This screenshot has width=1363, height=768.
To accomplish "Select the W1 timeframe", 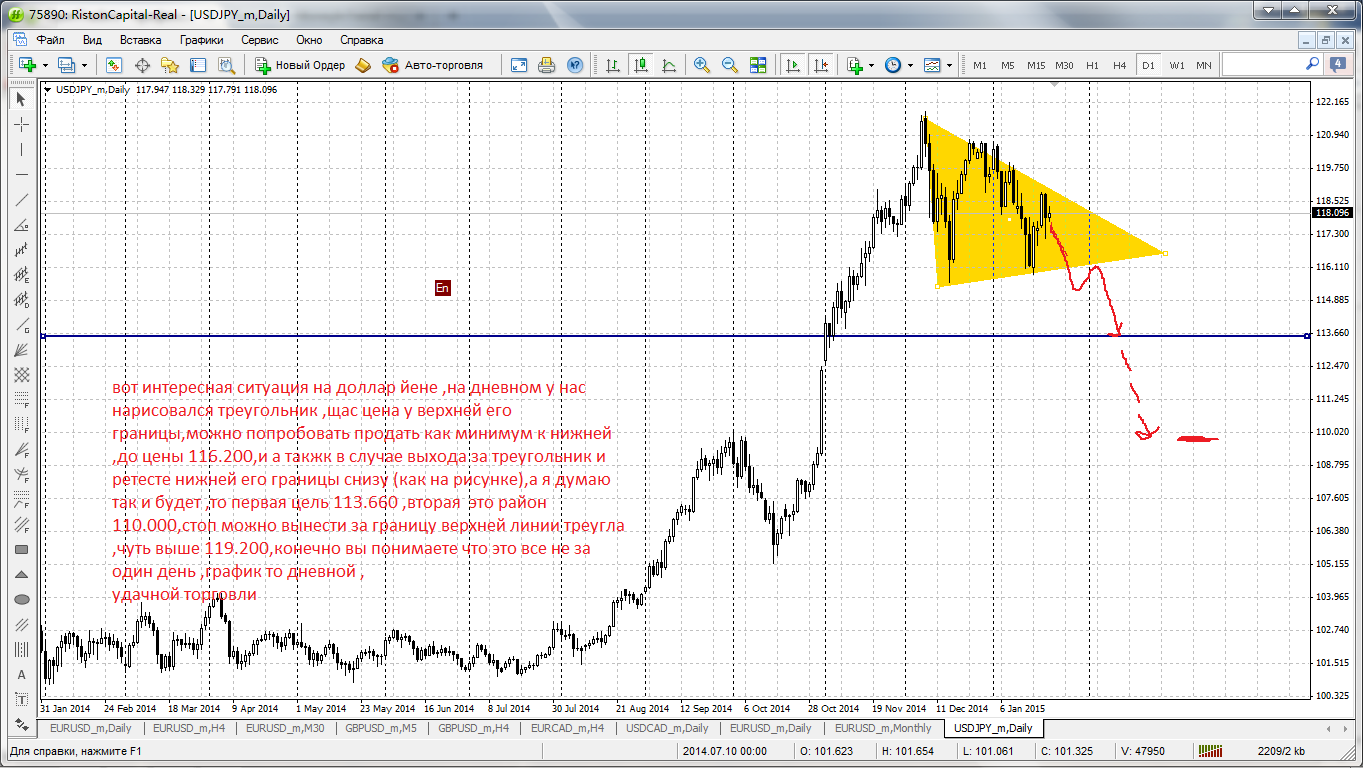I will click(1177, 65).
